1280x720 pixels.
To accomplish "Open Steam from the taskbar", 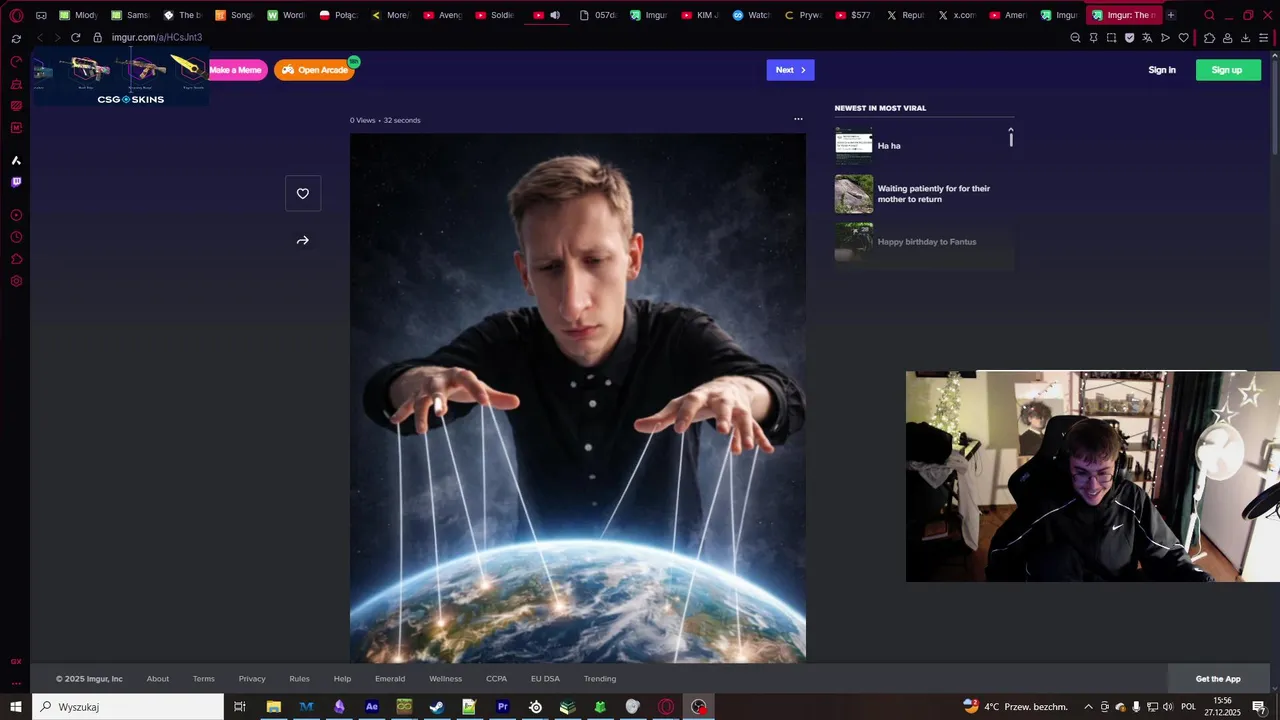I will (437, 707).
